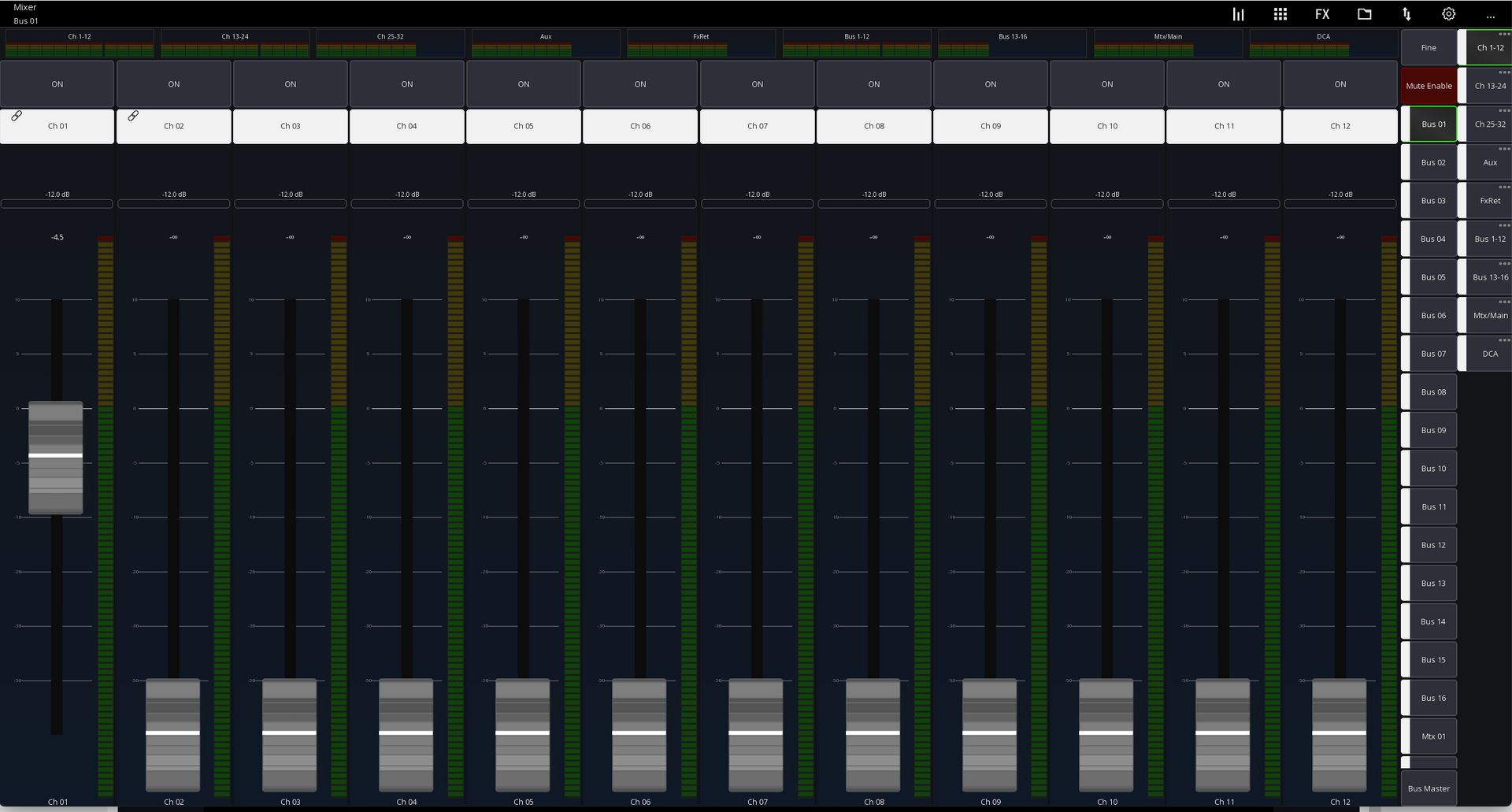Open the dots menu on Mtx/Main layer
Screen dimensions: 1512x812
click(1504, 302)
